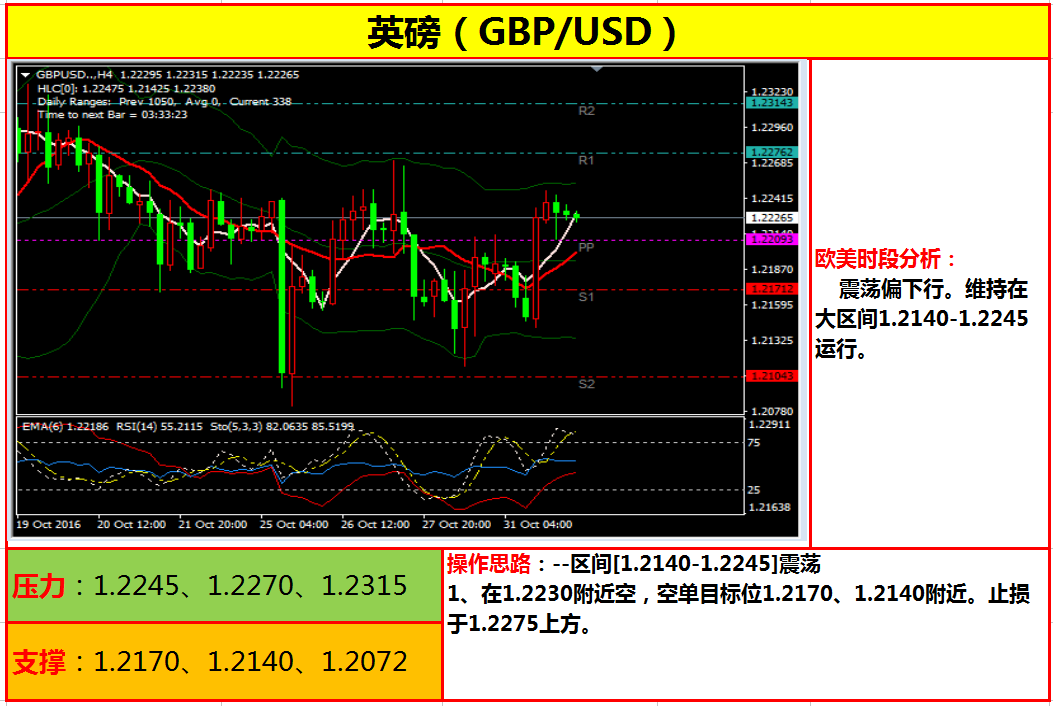Click the 1.22911 indicator scale value
Viewport: 1053px width, 706px height.
click(x=770, y=425)
